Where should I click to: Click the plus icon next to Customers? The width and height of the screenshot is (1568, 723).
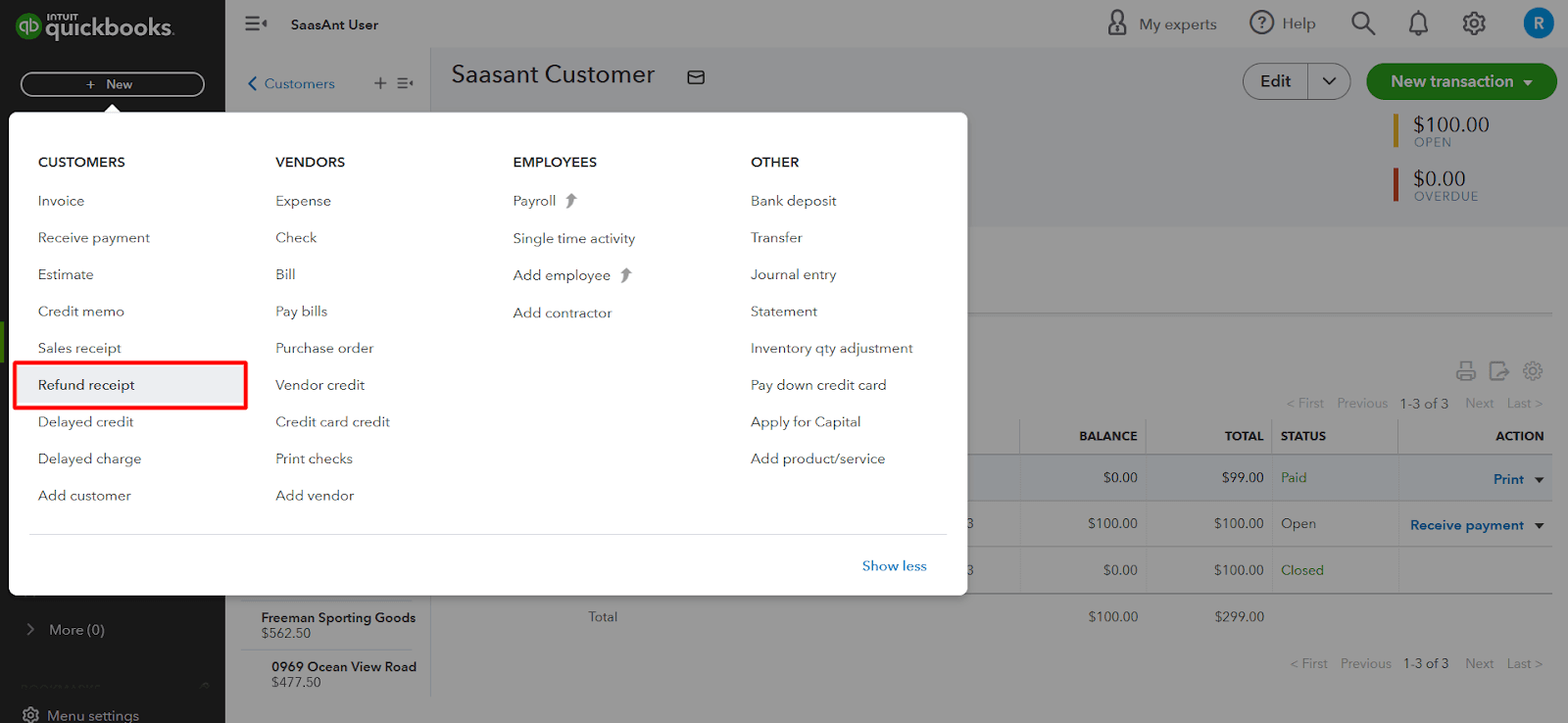click(x=380, y=83)
